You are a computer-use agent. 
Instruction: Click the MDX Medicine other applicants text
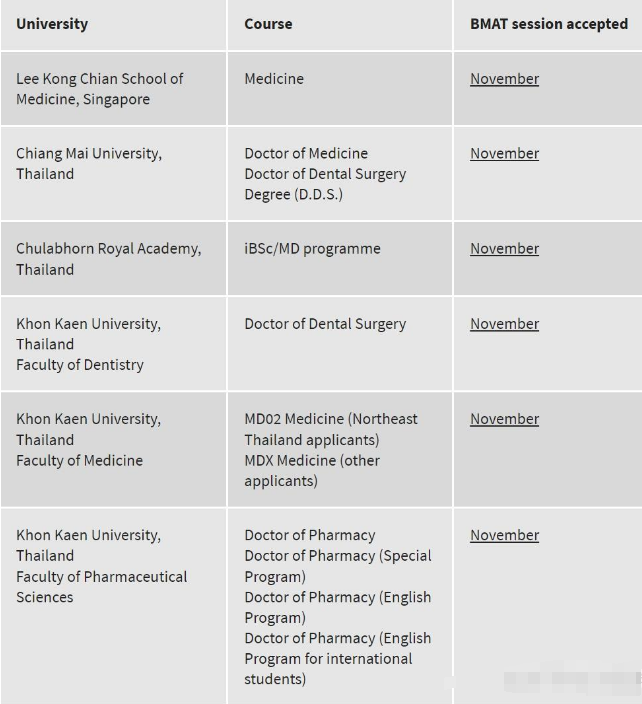[312, 471]
